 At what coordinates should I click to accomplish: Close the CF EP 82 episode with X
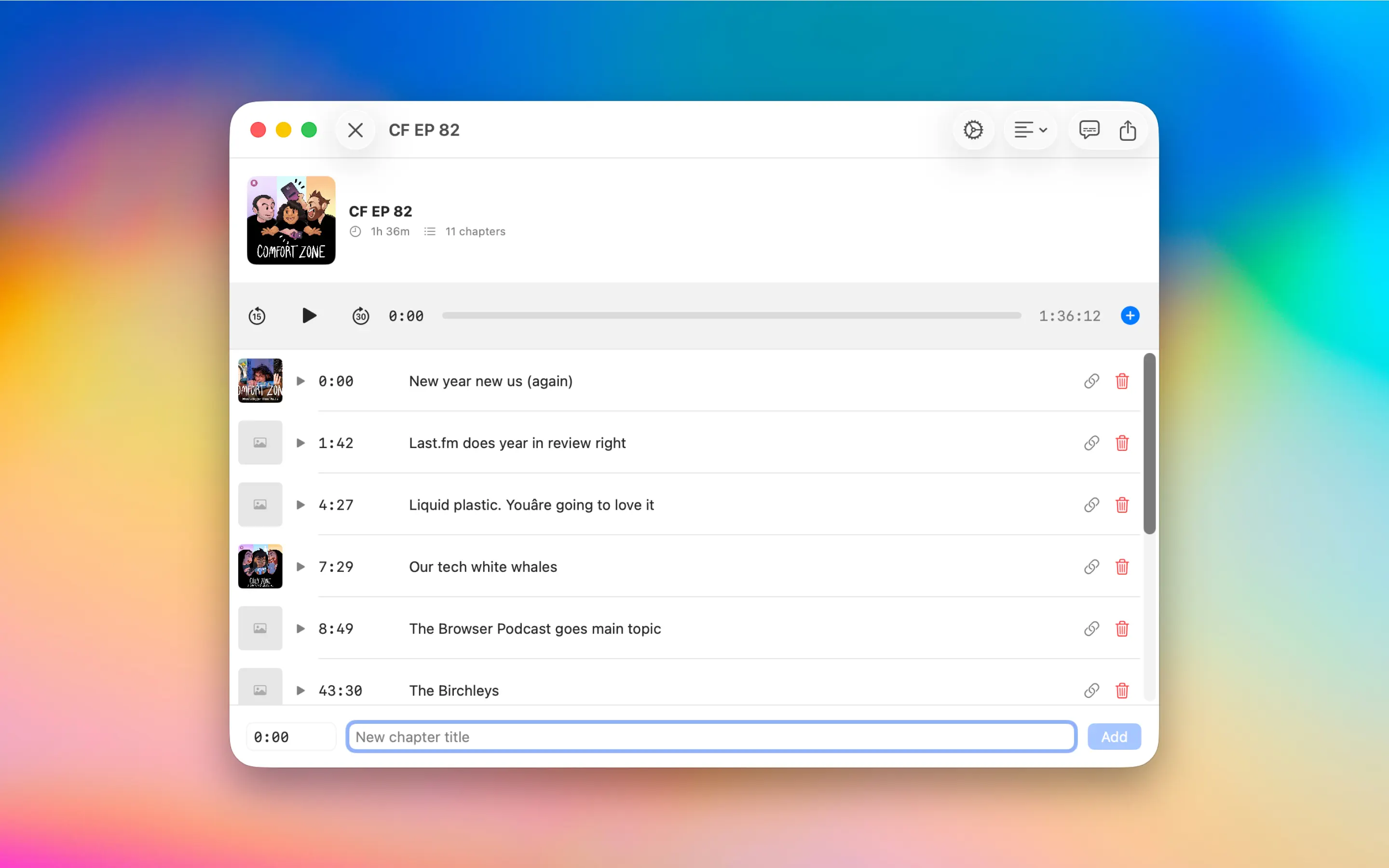[x=355, y=130]
